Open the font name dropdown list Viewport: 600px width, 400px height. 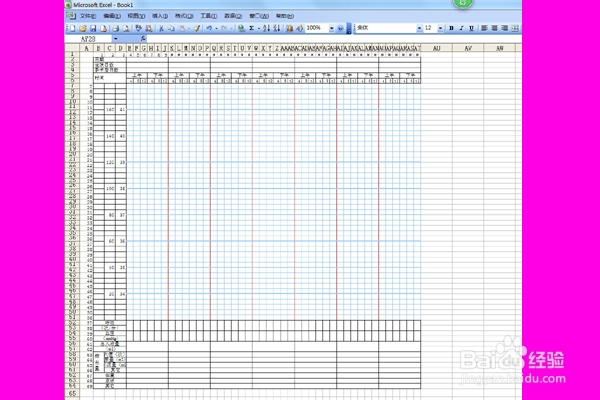coord(419,28)
